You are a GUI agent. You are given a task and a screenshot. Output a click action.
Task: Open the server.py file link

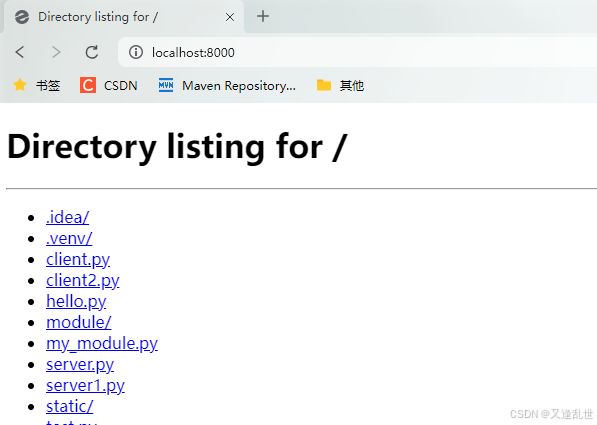point(80,365)
